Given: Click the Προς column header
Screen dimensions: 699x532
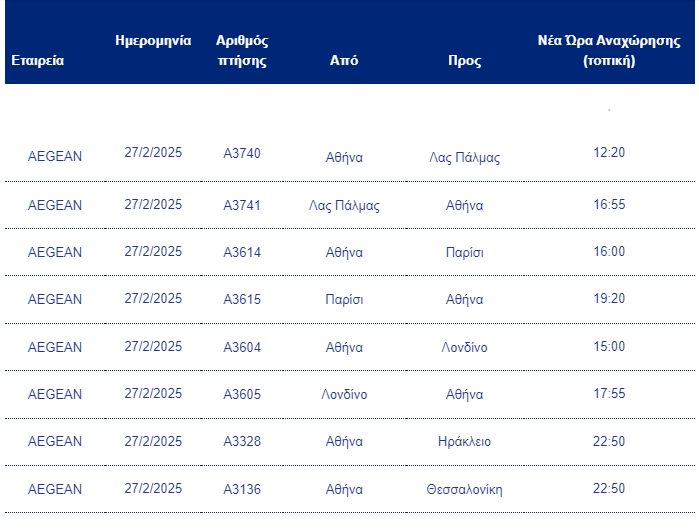Looking at the screenshot, I should 464,60.
